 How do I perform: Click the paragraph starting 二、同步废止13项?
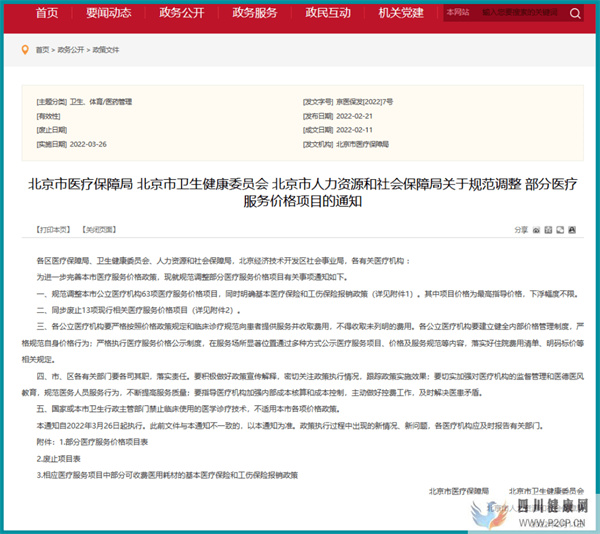[139, 310]
